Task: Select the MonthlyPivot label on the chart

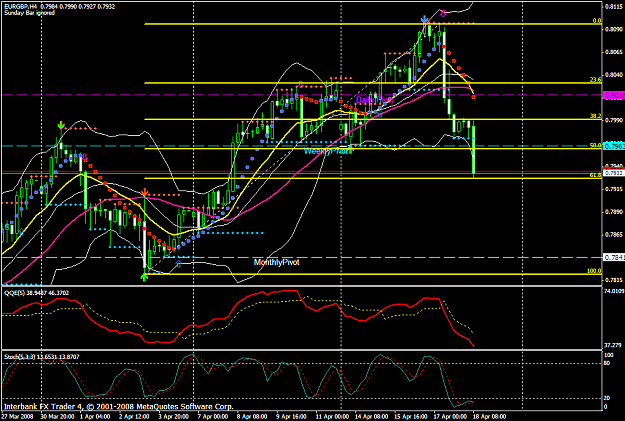Action: tap(277, 262)
